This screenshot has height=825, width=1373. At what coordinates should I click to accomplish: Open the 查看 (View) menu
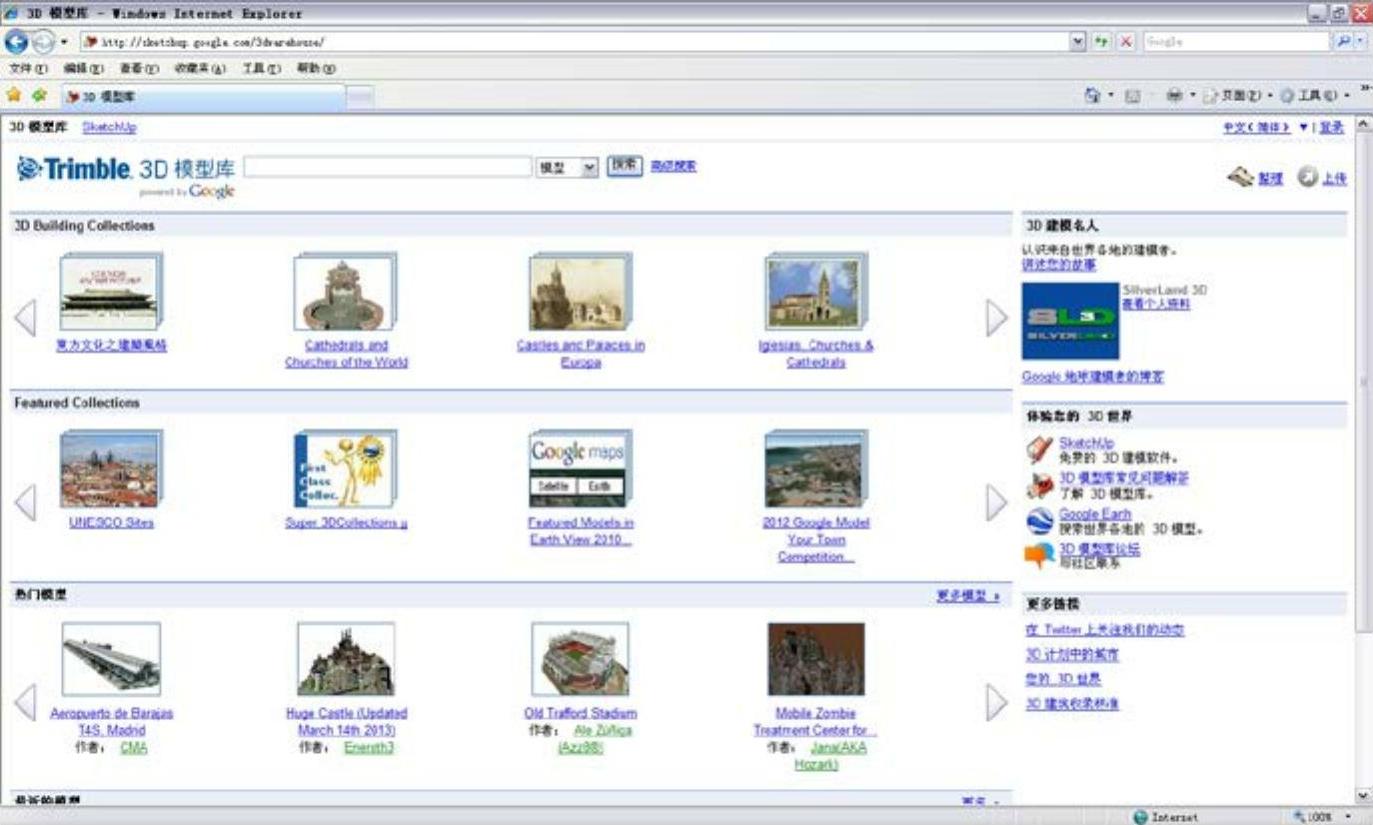click(x=139, y=68)
